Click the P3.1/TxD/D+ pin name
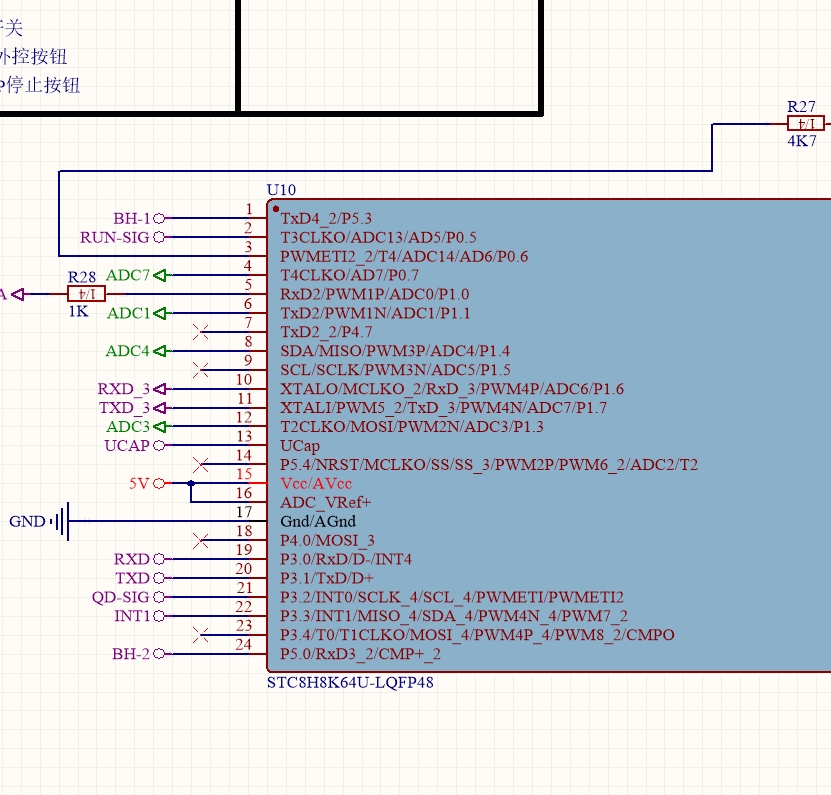Screen dimensions: 831x795 point(327,578)
